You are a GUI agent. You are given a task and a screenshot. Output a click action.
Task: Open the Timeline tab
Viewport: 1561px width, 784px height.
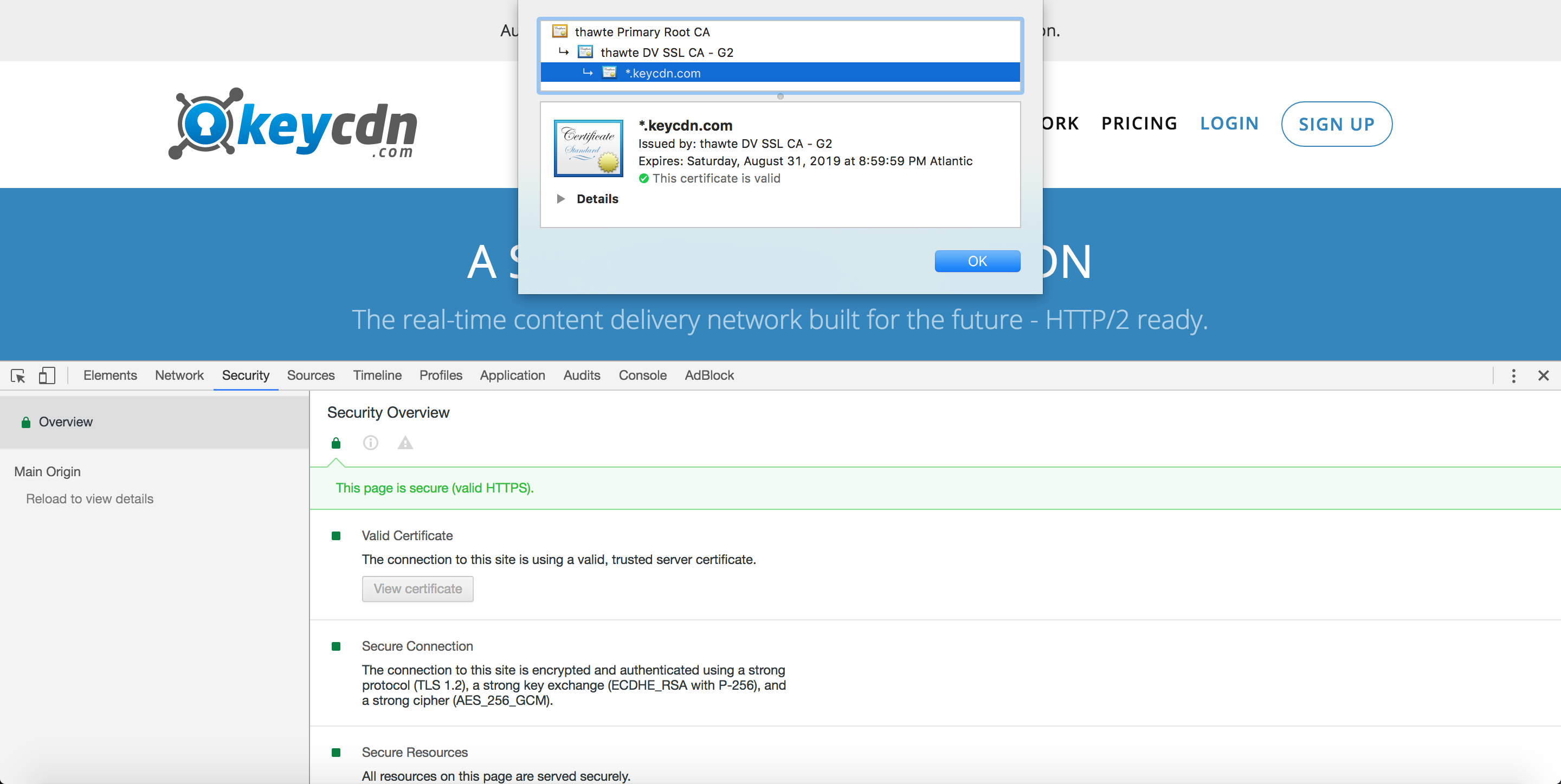pos(377,375)
